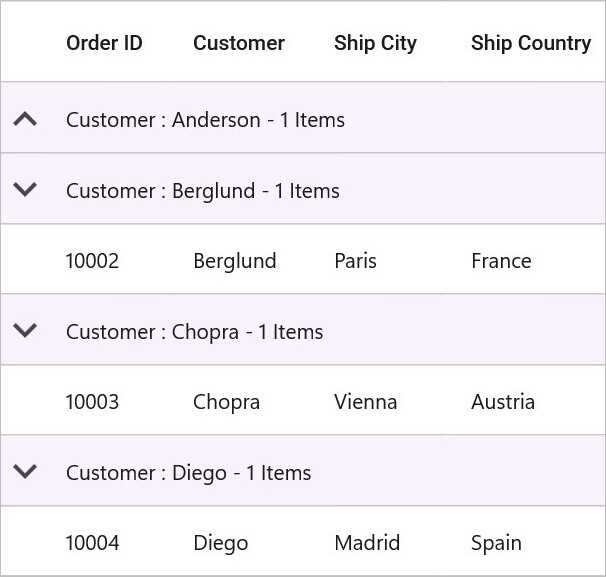Sort by the Customer column header
Viewport: 606px width, 577px height.
point(239,43)
